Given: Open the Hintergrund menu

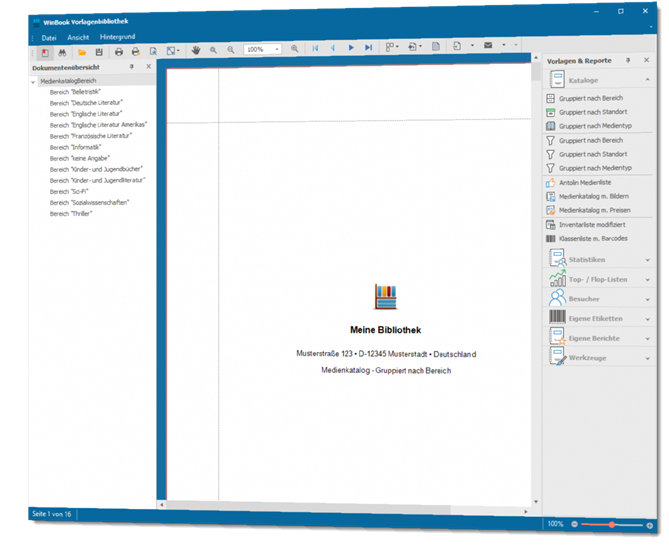Looking at the screenshot, I should pyautogui.click(x=118, y=36).
